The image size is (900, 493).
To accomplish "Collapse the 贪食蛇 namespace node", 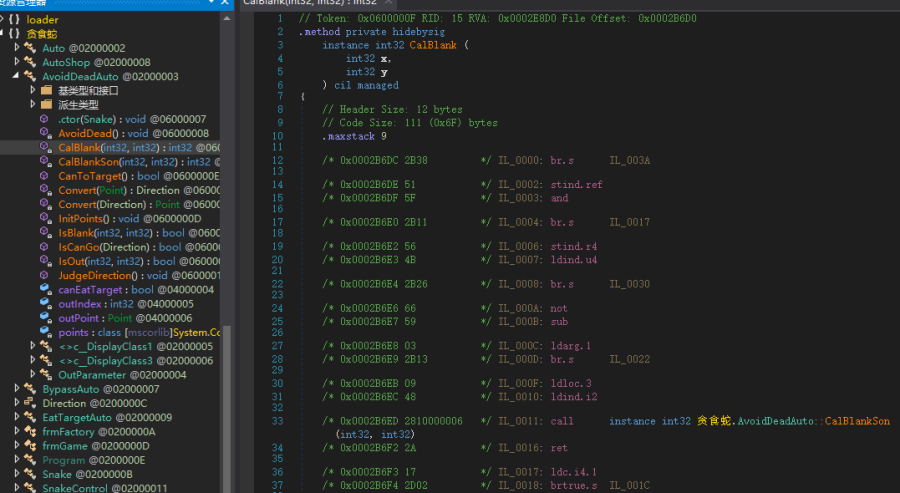I will (x=2, y=33).
